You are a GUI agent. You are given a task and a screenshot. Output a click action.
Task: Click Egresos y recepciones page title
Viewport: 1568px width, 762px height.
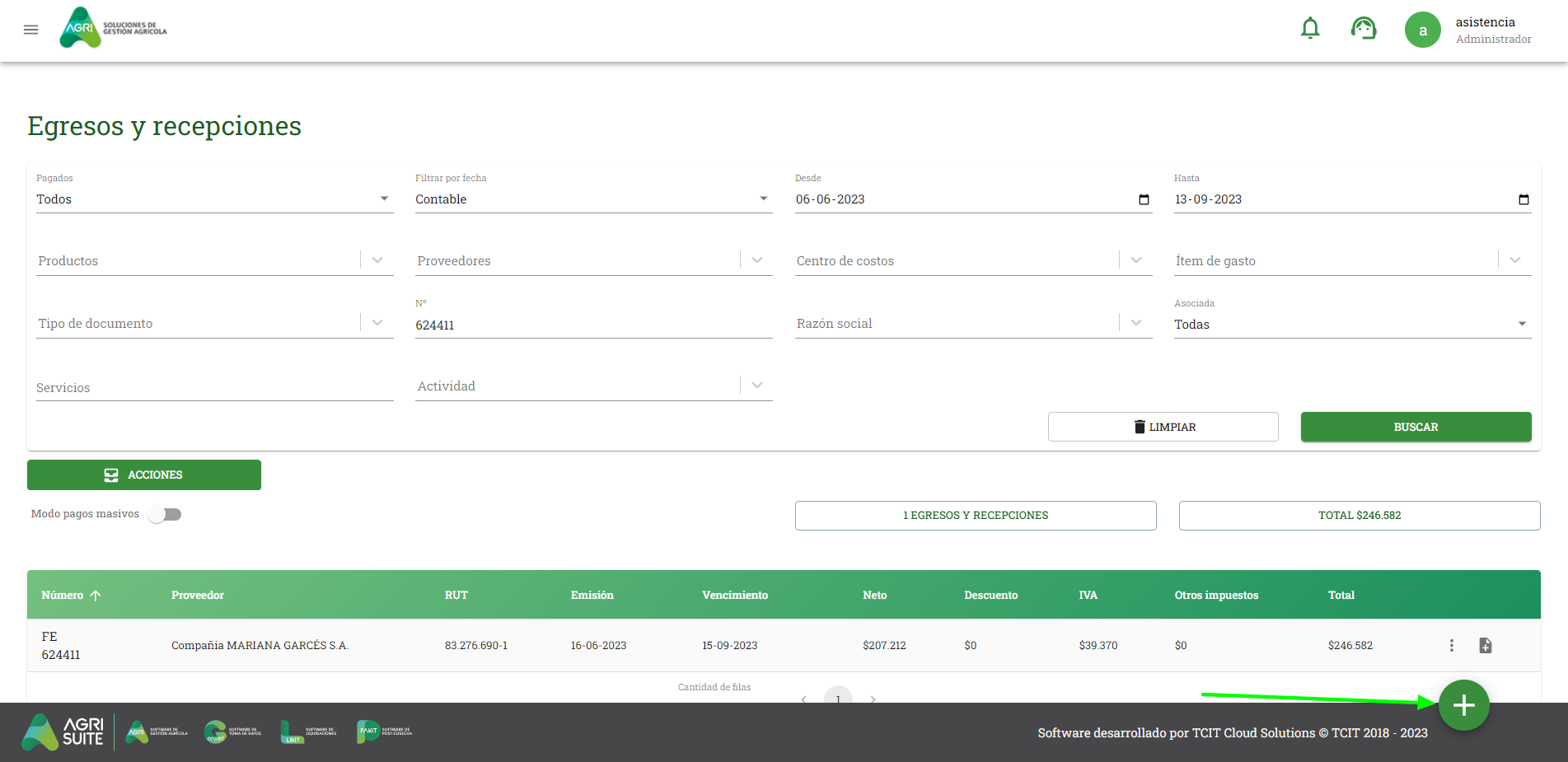coord(165,126)
